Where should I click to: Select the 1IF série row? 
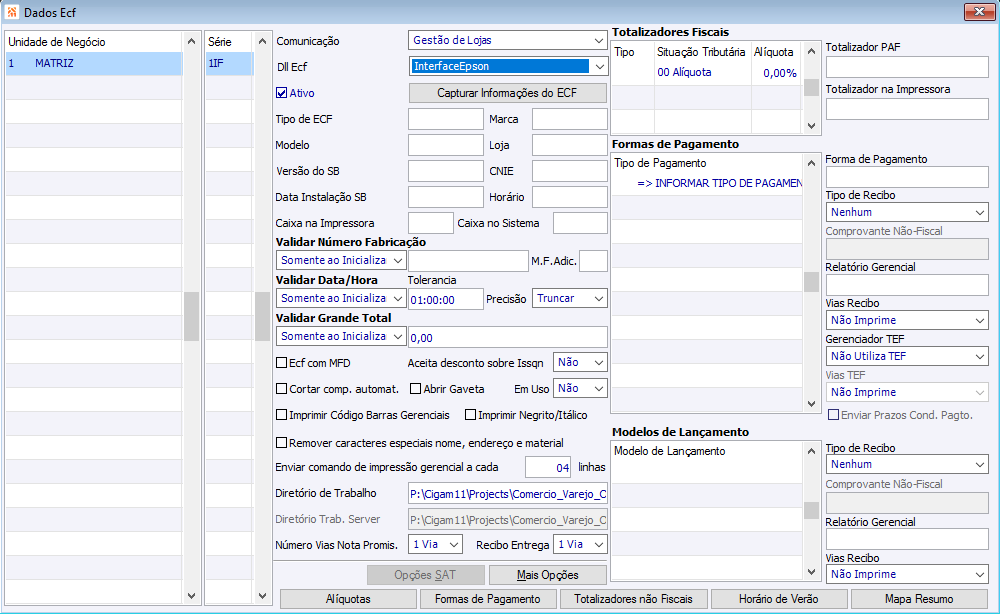coord(230,64)
